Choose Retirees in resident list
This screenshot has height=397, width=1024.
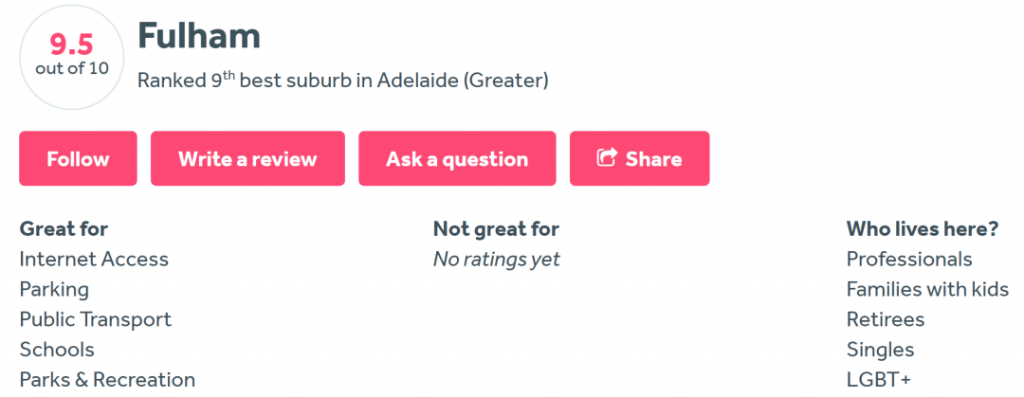[x=886, y=319]
